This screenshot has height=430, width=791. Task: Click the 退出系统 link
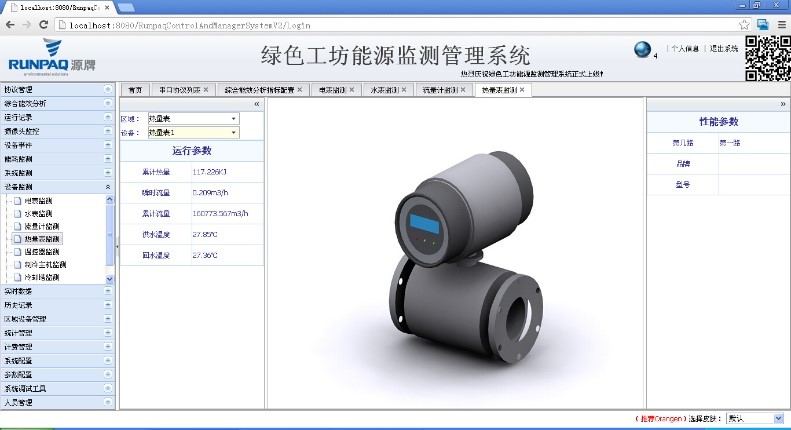click(x=724, y=48)
